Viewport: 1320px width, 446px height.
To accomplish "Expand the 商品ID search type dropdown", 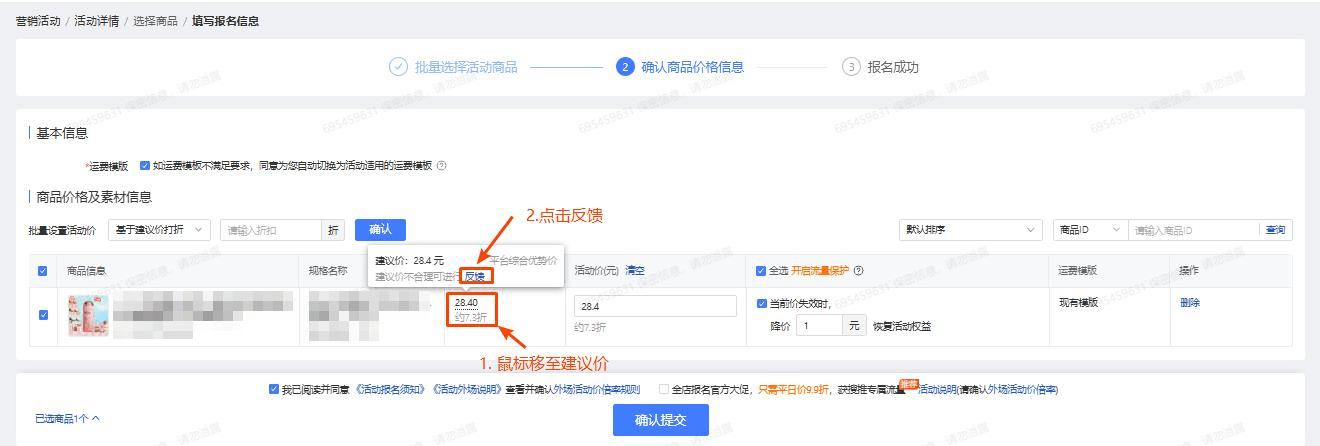I will click(1089, 230).
